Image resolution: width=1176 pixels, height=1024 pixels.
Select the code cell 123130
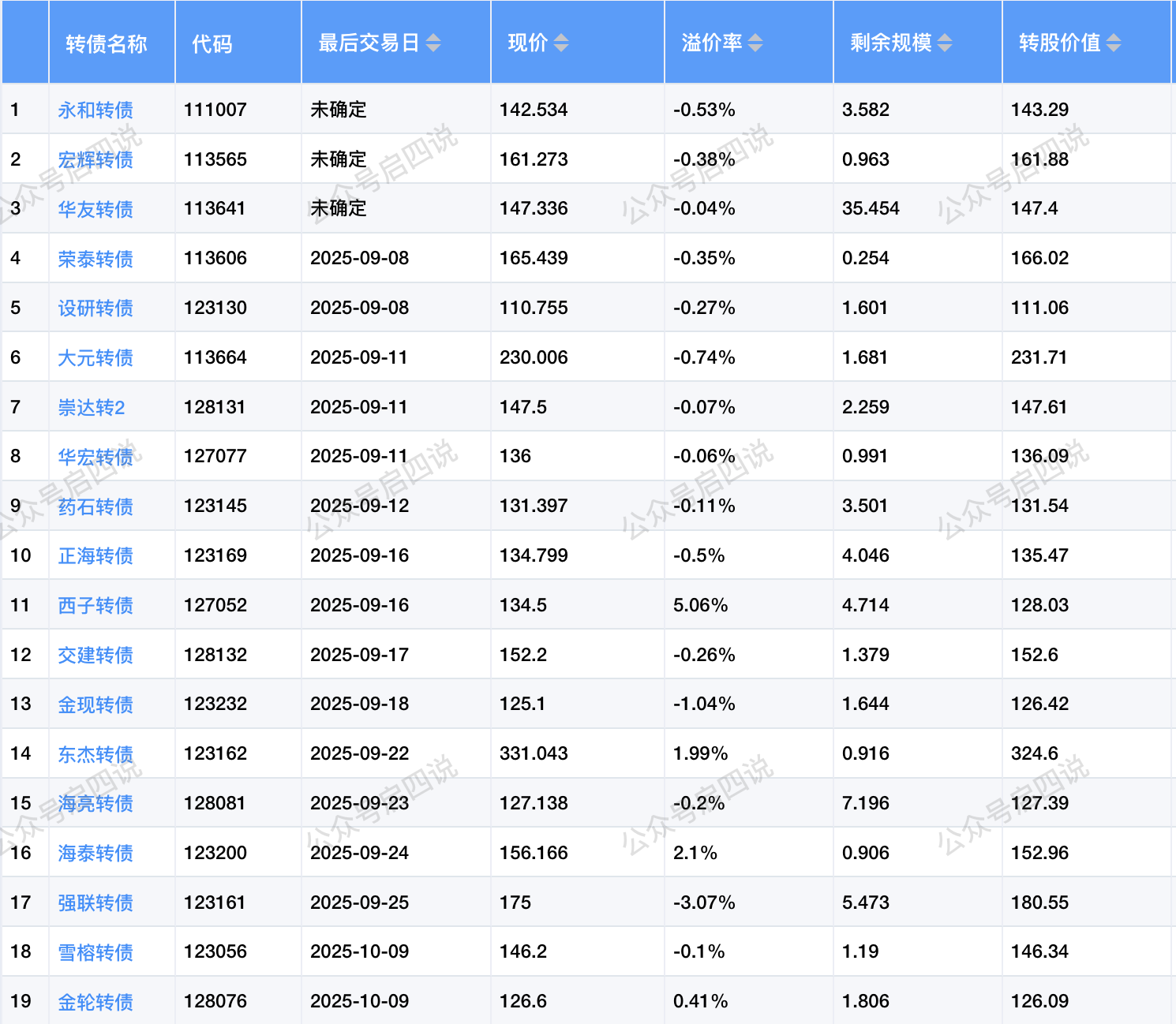(215, 308)
